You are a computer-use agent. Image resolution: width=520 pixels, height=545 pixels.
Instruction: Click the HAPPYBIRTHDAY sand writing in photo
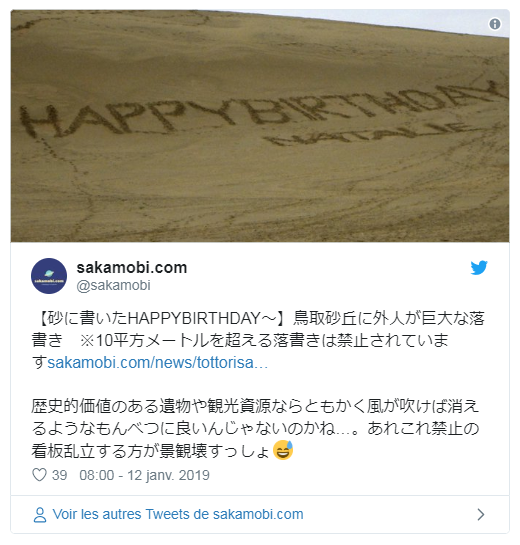pyautogui.click(x=261, y=109)
